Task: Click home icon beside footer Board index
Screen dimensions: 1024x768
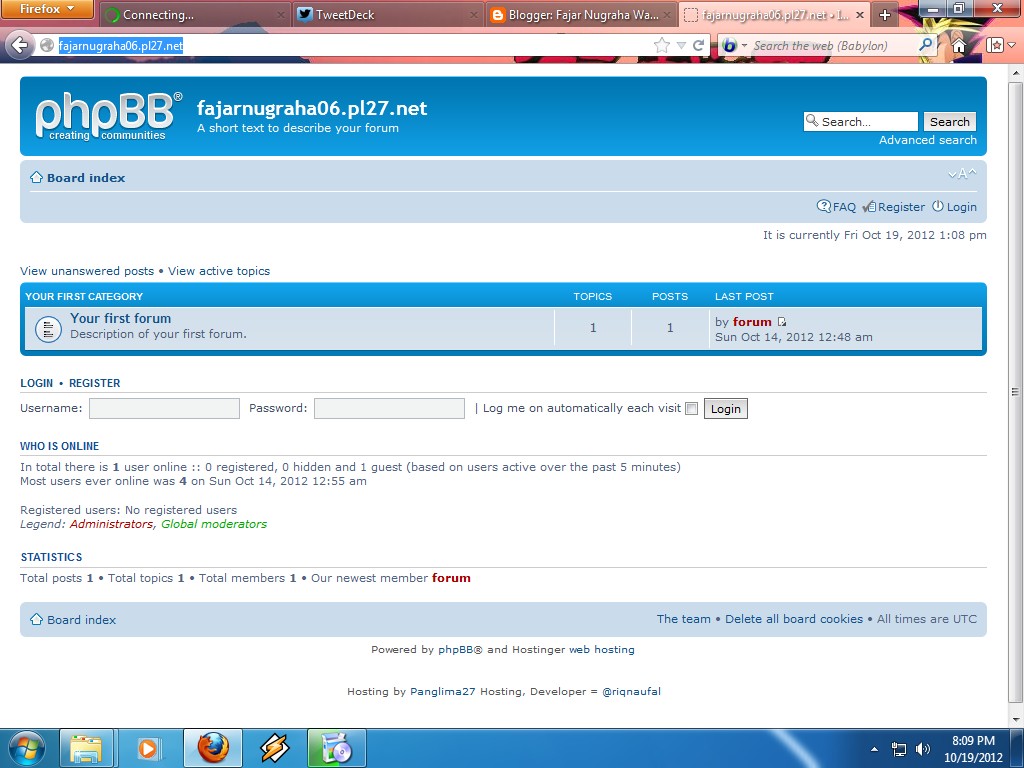Action: click(37, 619)
